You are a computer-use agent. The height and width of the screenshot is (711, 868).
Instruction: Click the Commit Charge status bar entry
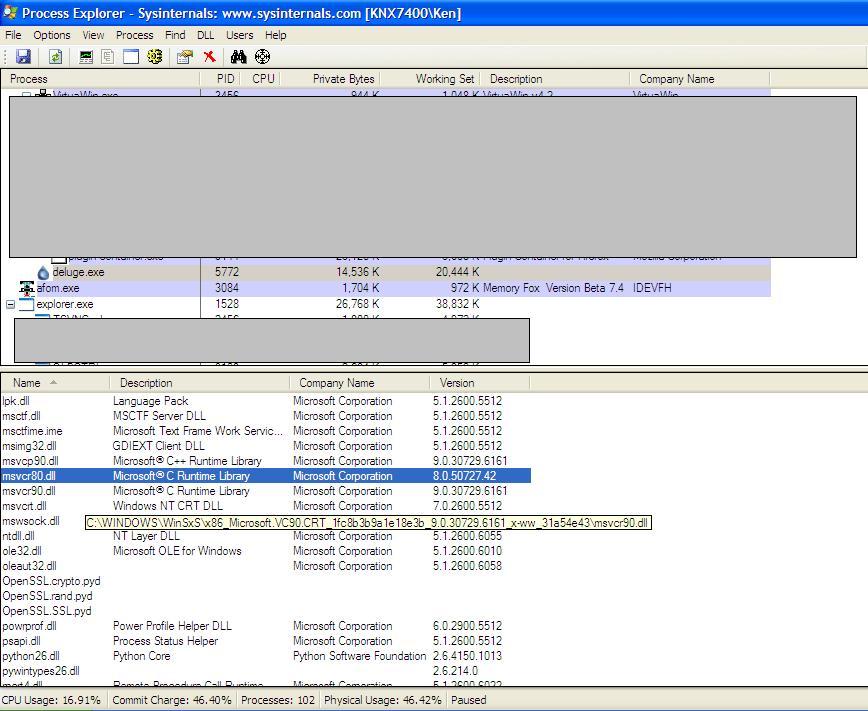pyautogui.click(x=172, y=700)
